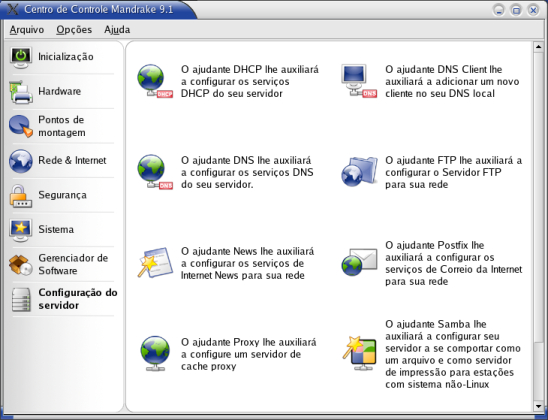The image size is (548, 420).
Task: Select the Configuração do servidor server icon
Action: pos(21,299)
